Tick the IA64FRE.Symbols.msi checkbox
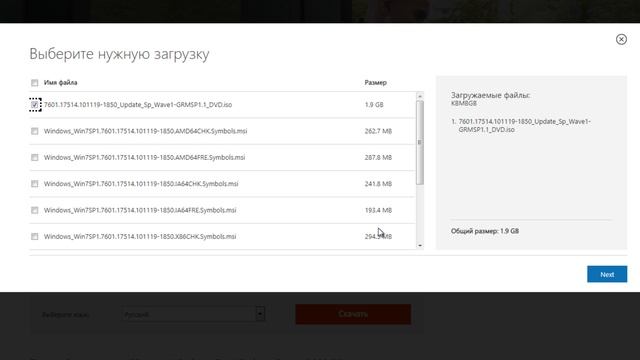Viewport: 640px width, 360px height. pos(35,210)
